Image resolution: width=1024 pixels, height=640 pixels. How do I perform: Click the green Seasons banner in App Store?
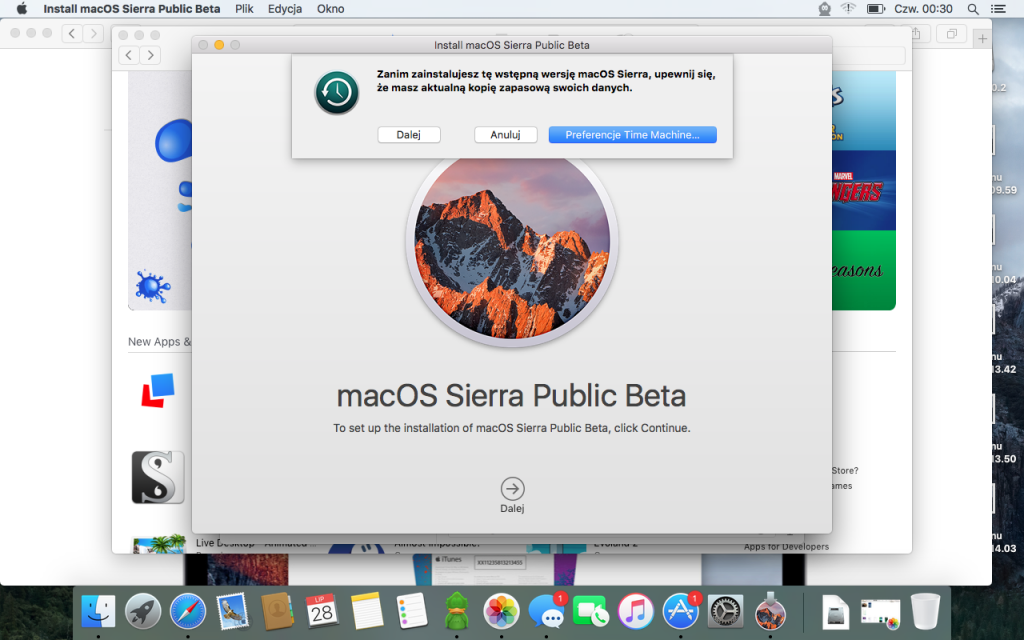(x=863, y=270)
